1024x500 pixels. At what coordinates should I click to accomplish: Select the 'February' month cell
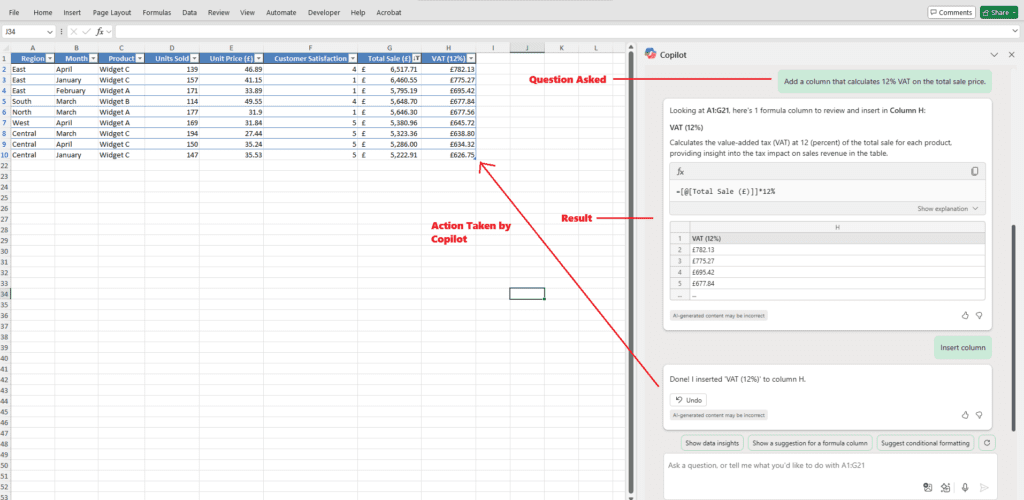click(76, 91)
